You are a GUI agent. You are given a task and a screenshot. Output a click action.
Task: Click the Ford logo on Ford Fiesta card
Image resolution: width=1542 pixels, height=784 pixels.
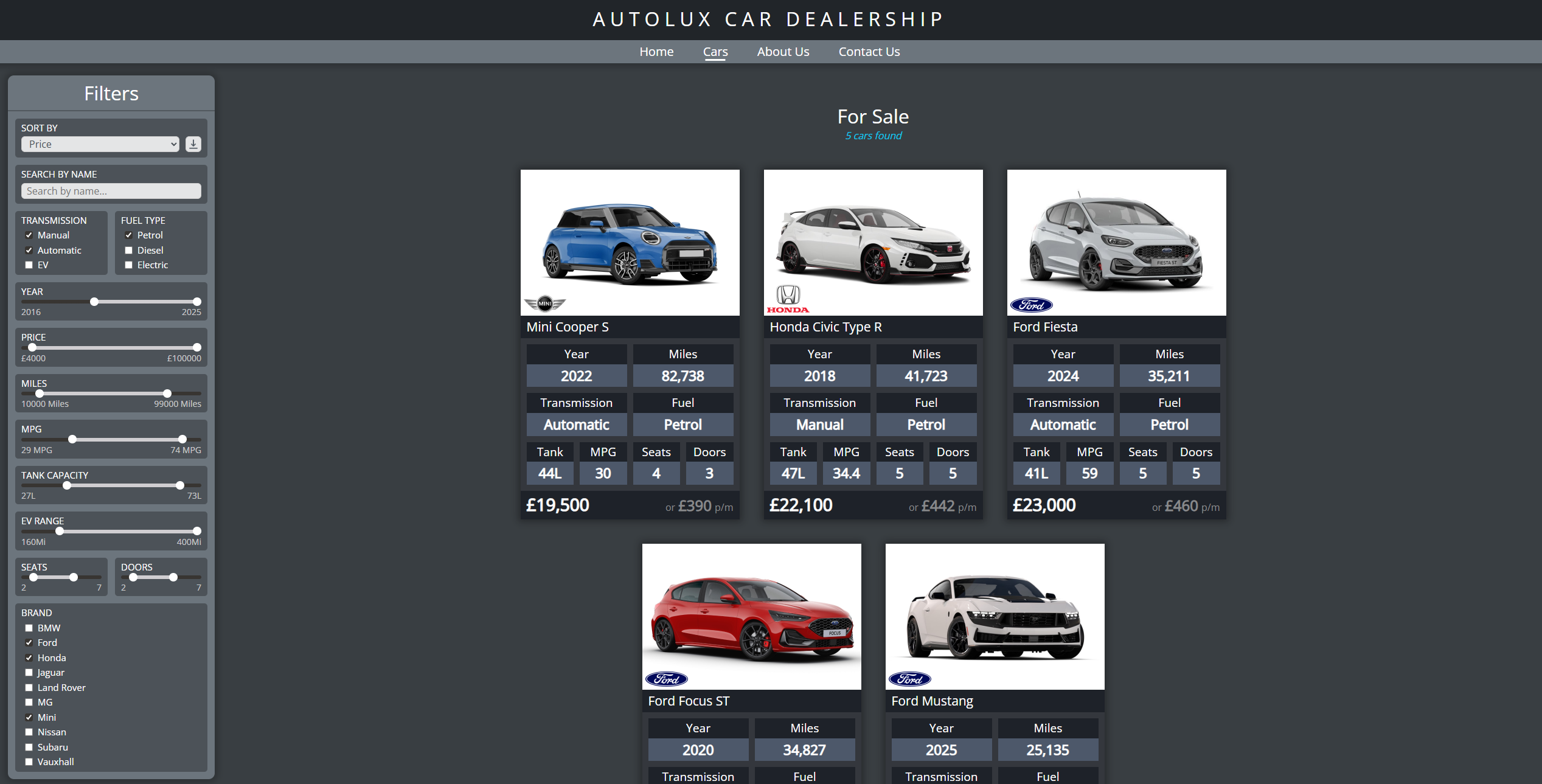coord(1032,305)
